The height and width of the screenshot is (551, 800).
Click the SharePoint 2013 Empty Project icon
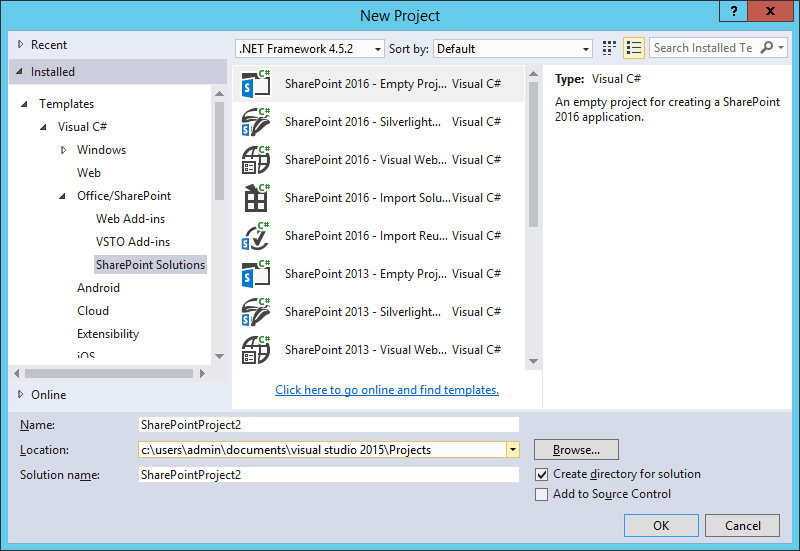pos(256,274)
